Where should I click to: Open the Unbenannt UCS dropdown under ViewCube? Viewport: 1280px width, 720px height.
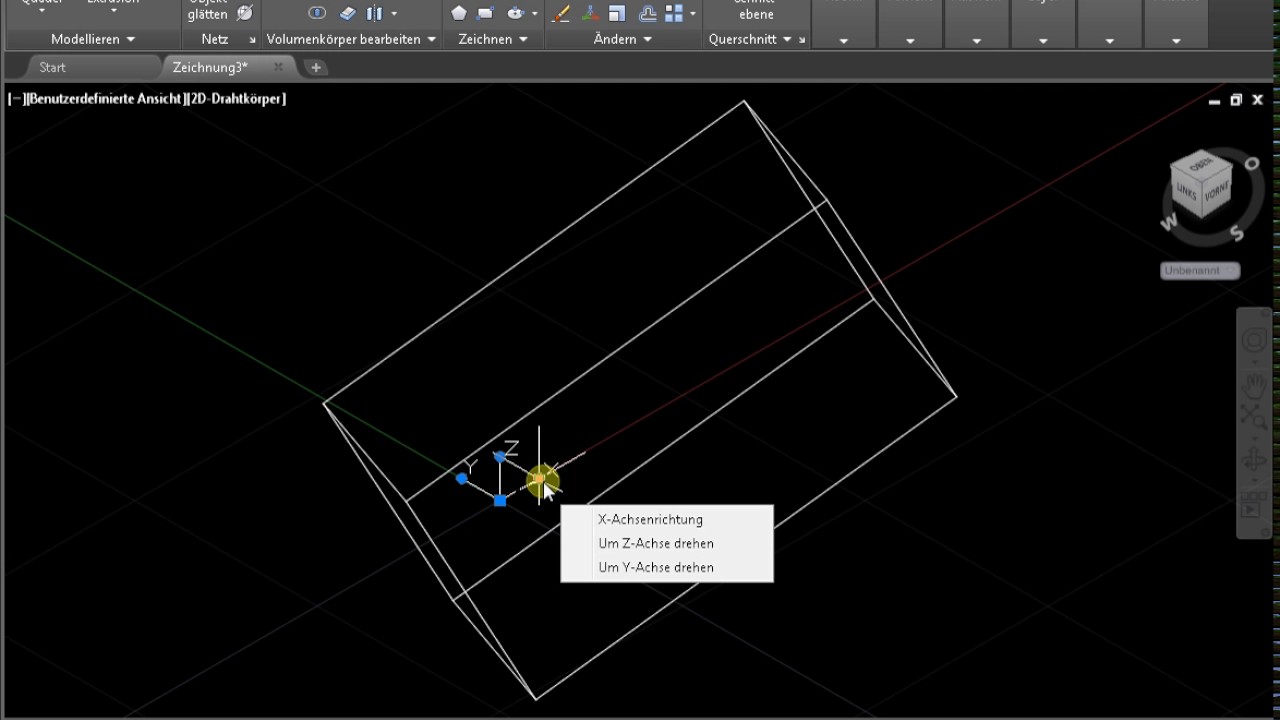coord(1200,270)
